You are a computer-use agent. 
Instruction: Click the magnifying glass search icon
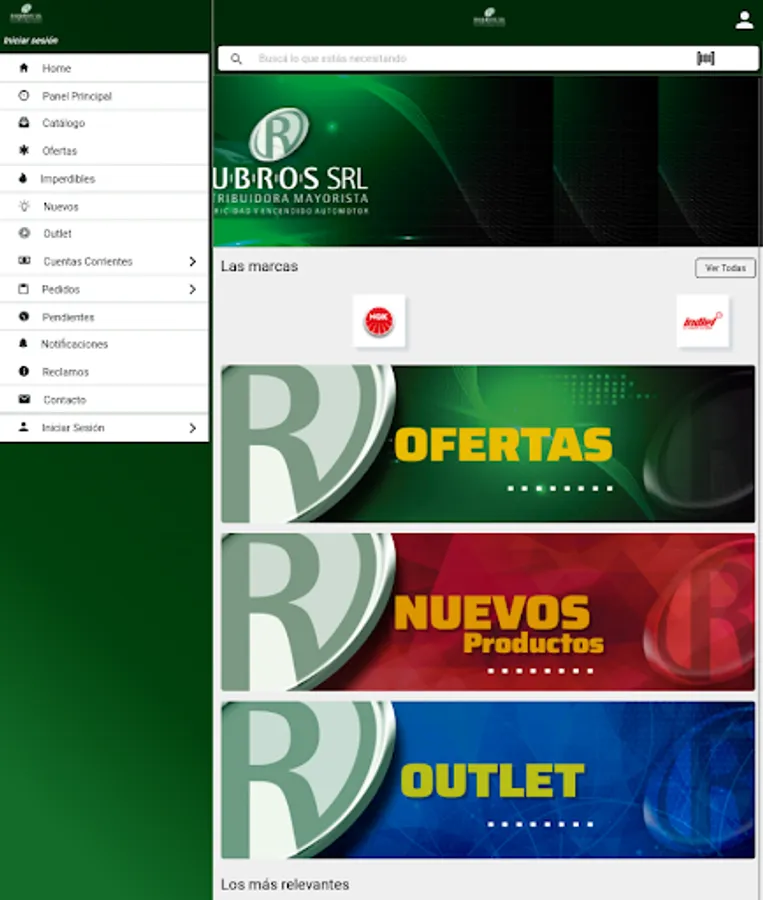(x=236, y=59)
